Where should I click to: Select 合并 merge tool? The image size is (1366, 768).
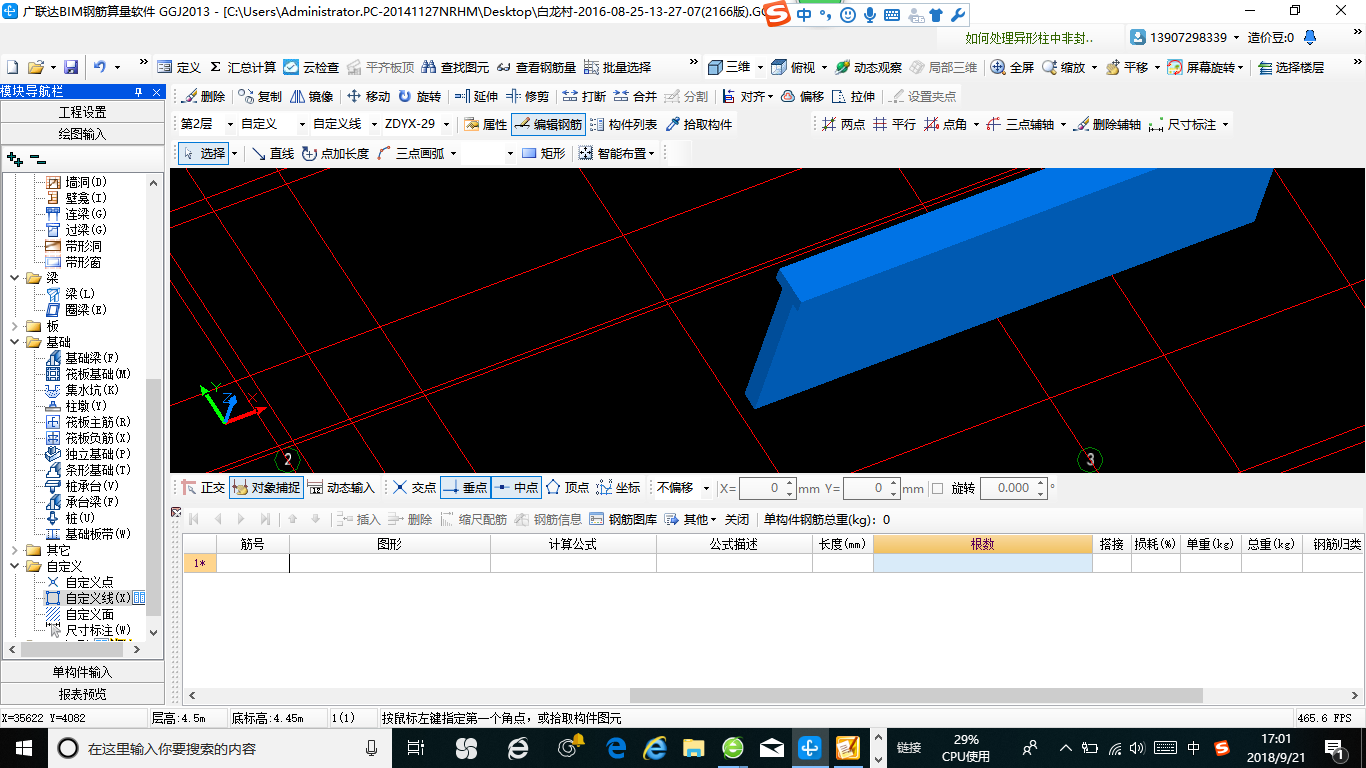click(x=635, y=97)
